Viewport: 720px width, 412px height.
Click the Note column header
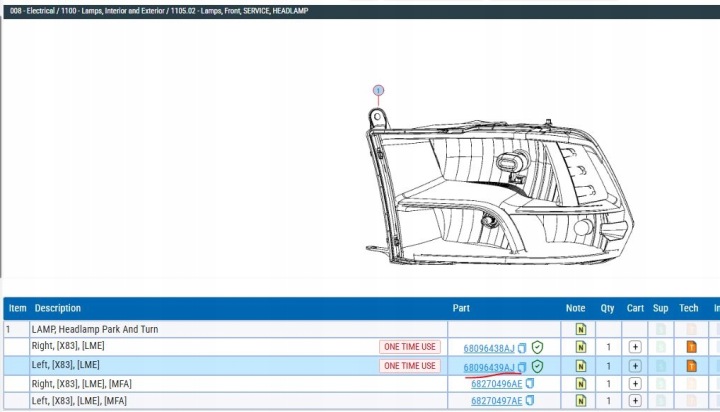pos(575,308)
